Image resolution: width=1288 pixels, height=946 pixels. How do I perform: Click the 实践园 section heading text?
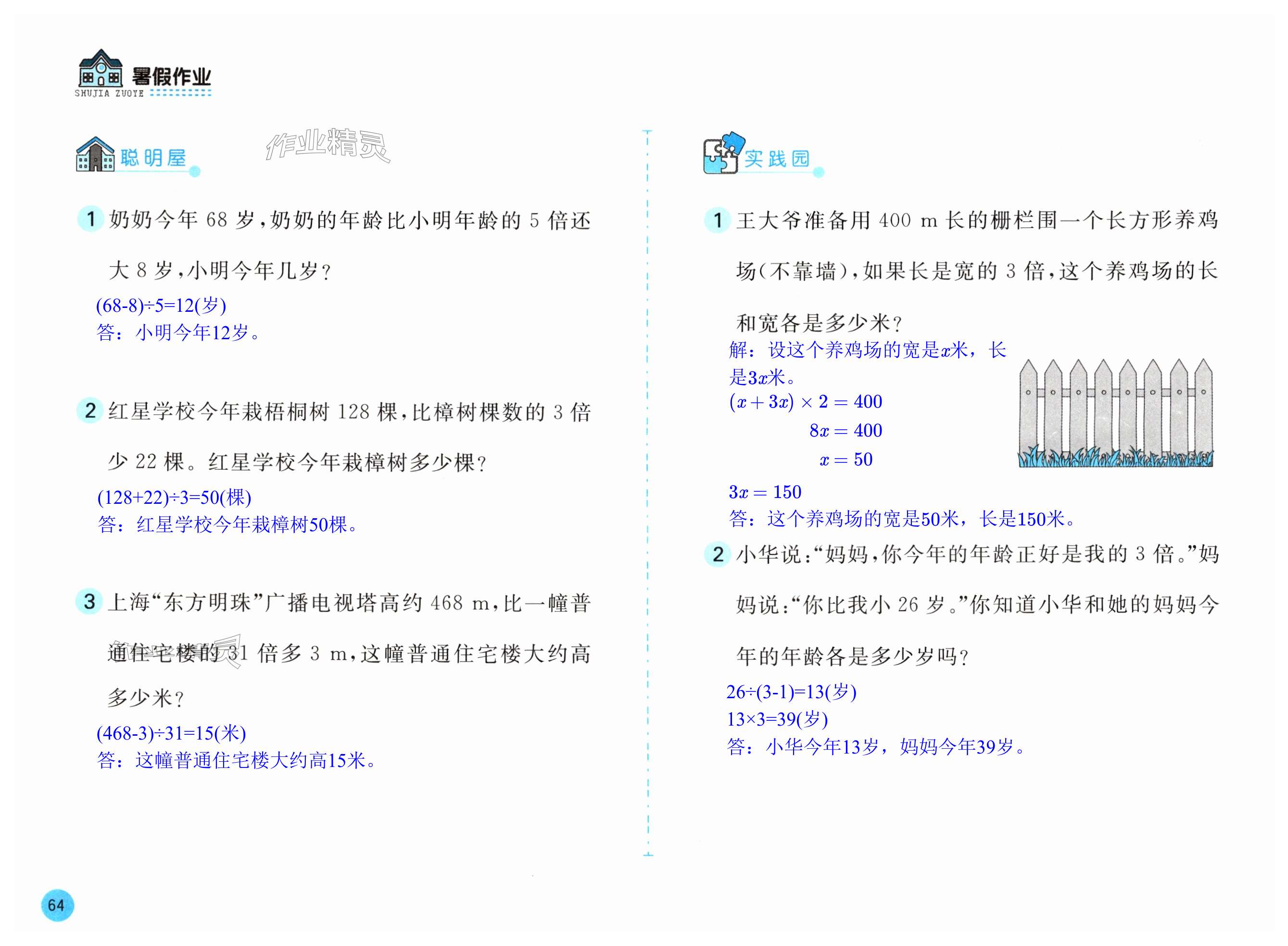pyautogui.click(x=777, y=159)
